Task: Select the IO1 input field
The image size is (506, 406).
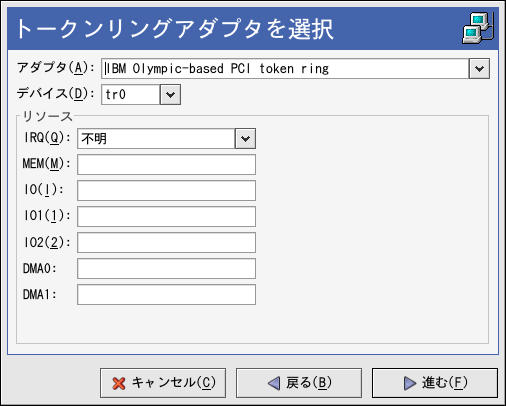Action: coord(166,216)
